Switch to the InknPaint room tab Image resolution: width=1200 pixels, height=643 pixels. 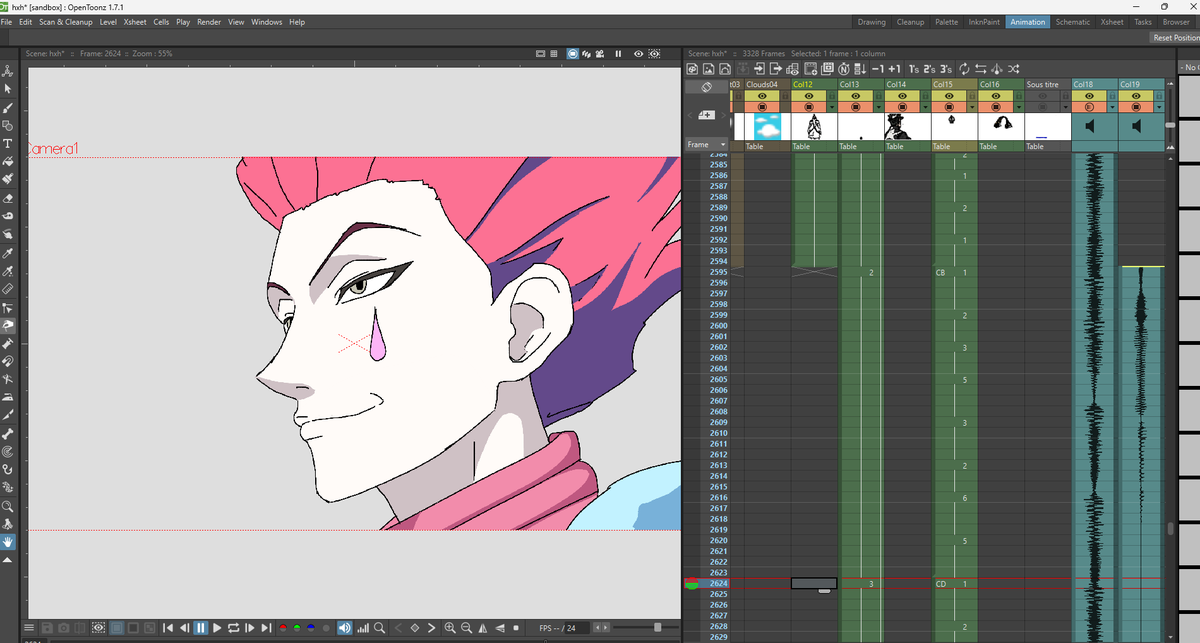pos(983,22)
